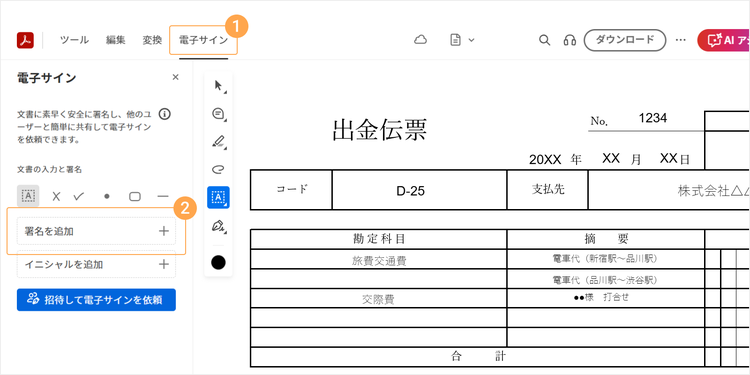Viewport: 750px width, 375px height.
Task: Select the line tool
Action: pyautogui.click(x=163, y=197)
